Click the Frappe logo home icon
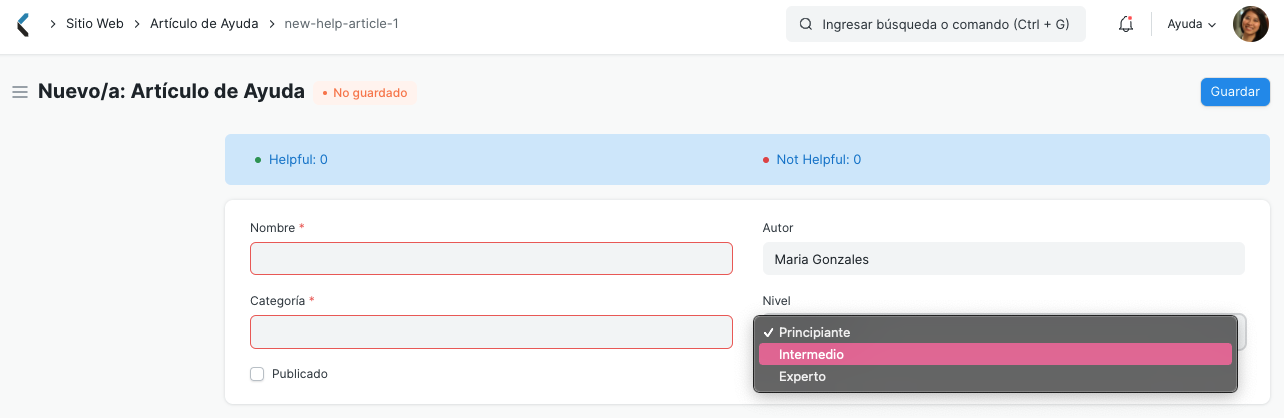Viewport: 1284px width, 418px height. 23,24
